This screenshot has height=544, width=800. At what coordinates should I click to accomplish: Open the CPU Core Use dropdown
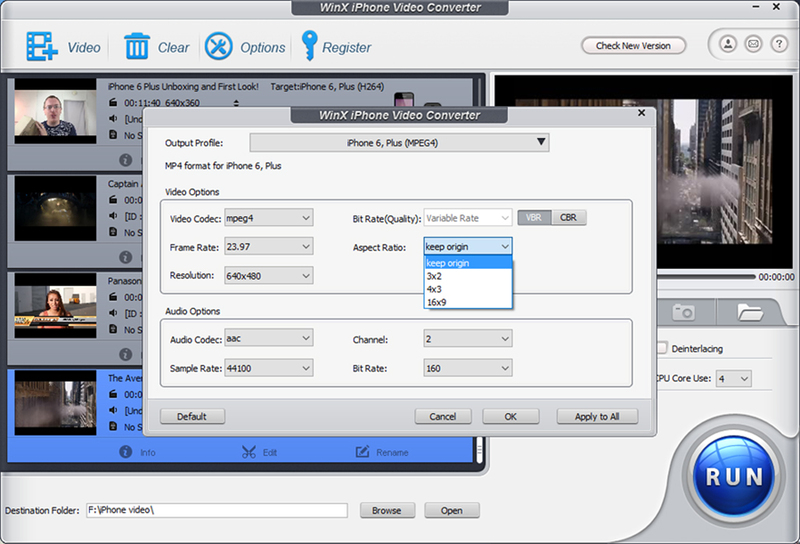(x=733, y=379)
